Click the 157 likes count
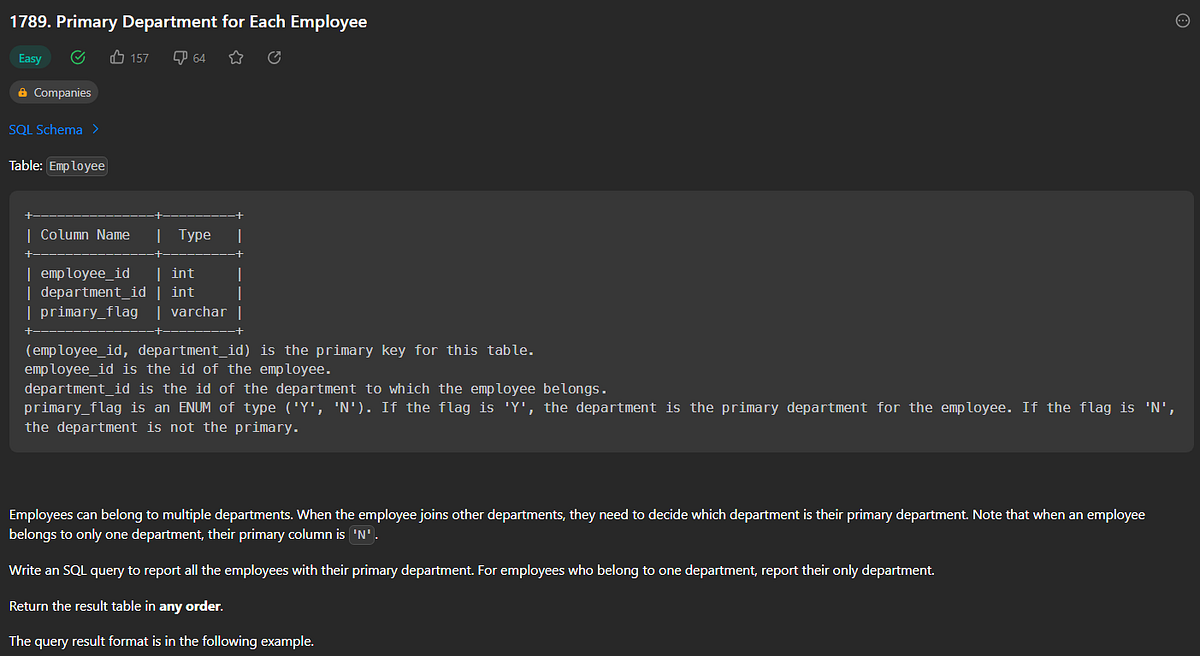The height and width of the screenshot is (656, 1200). [x=139, y=57]
